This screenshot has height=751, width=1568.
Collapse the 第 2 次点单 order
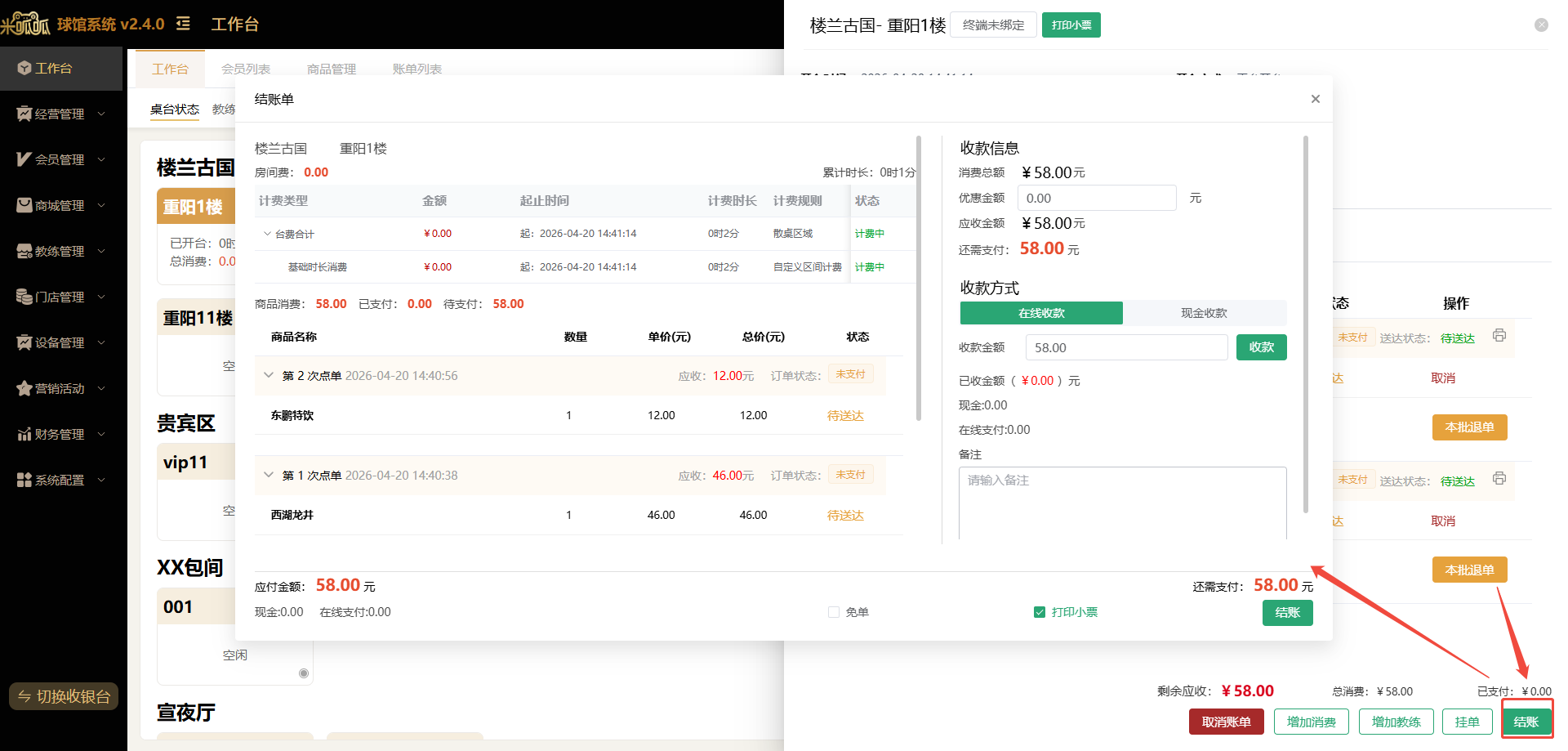click(x=269, y=375)
